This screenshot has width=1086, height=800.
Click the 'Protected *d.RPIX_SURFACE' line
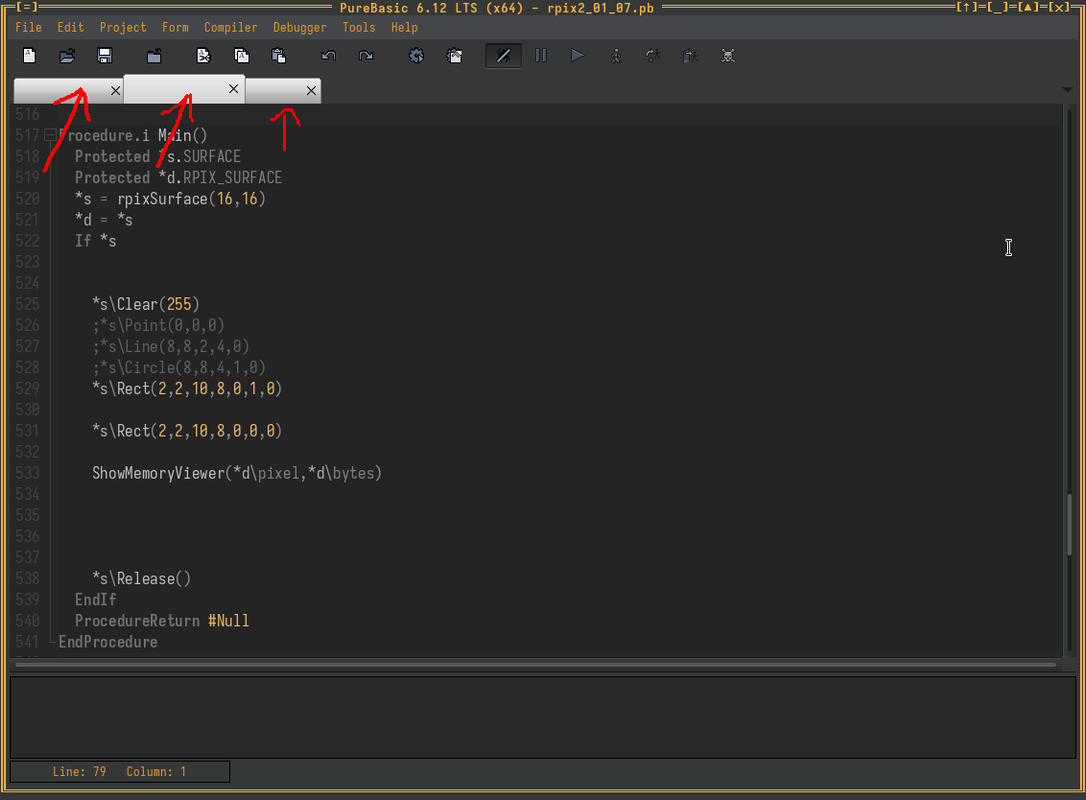point(178,177)
